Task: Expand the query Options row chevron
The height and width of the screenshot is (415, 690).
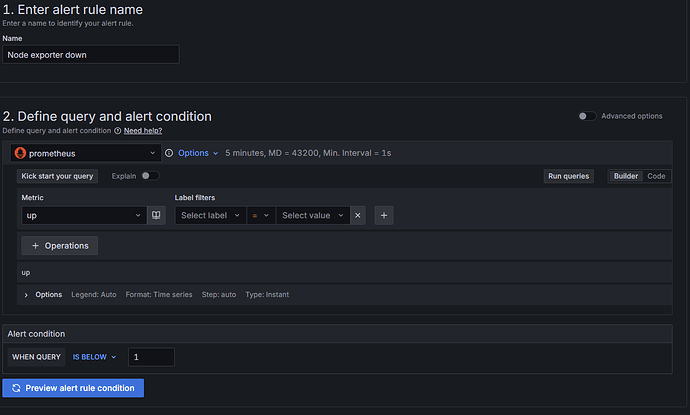Action: 26,295
